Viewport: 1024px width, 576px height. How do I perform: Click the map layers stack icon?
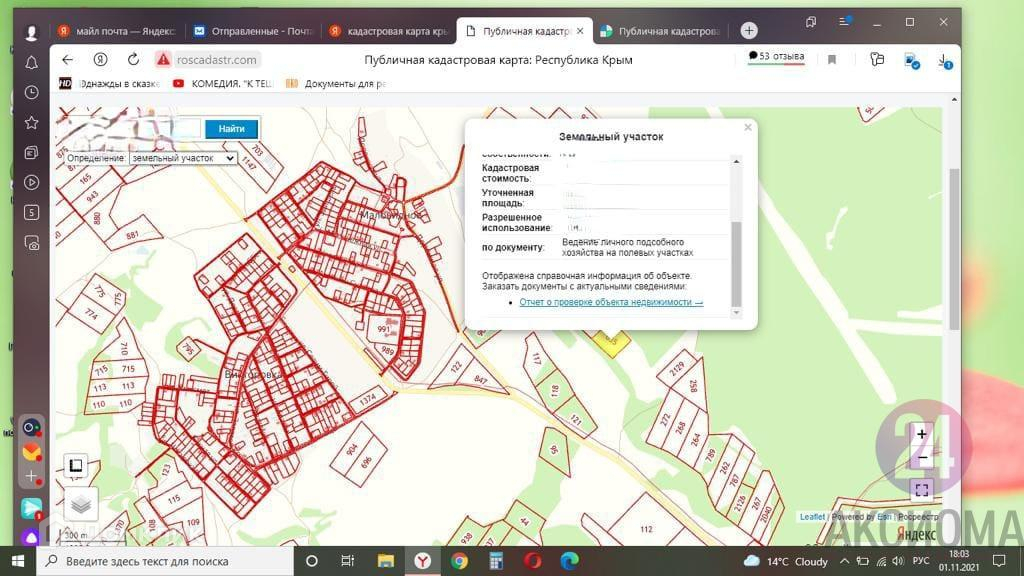point(82,502)
